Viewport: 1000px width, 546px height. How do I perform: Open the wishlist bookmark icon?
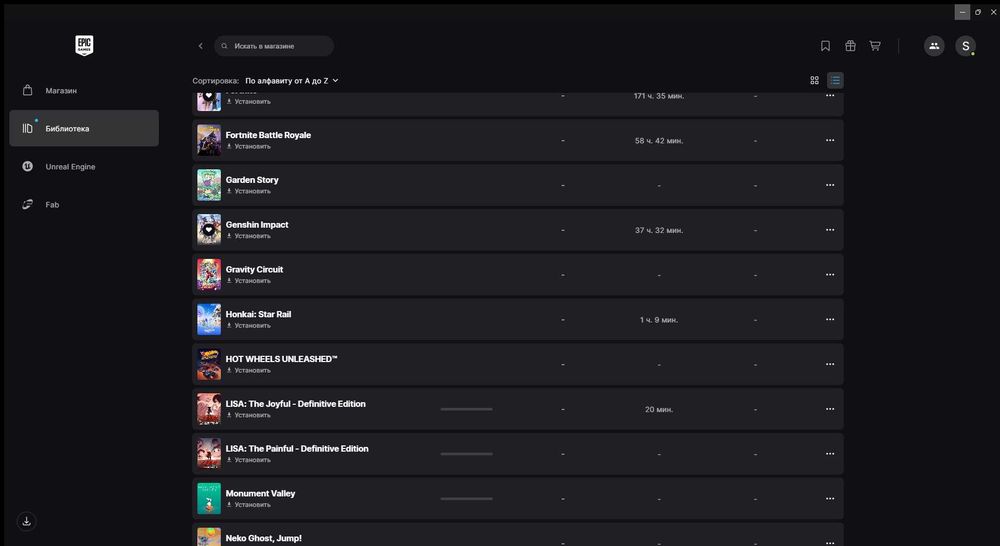(825, 46)
